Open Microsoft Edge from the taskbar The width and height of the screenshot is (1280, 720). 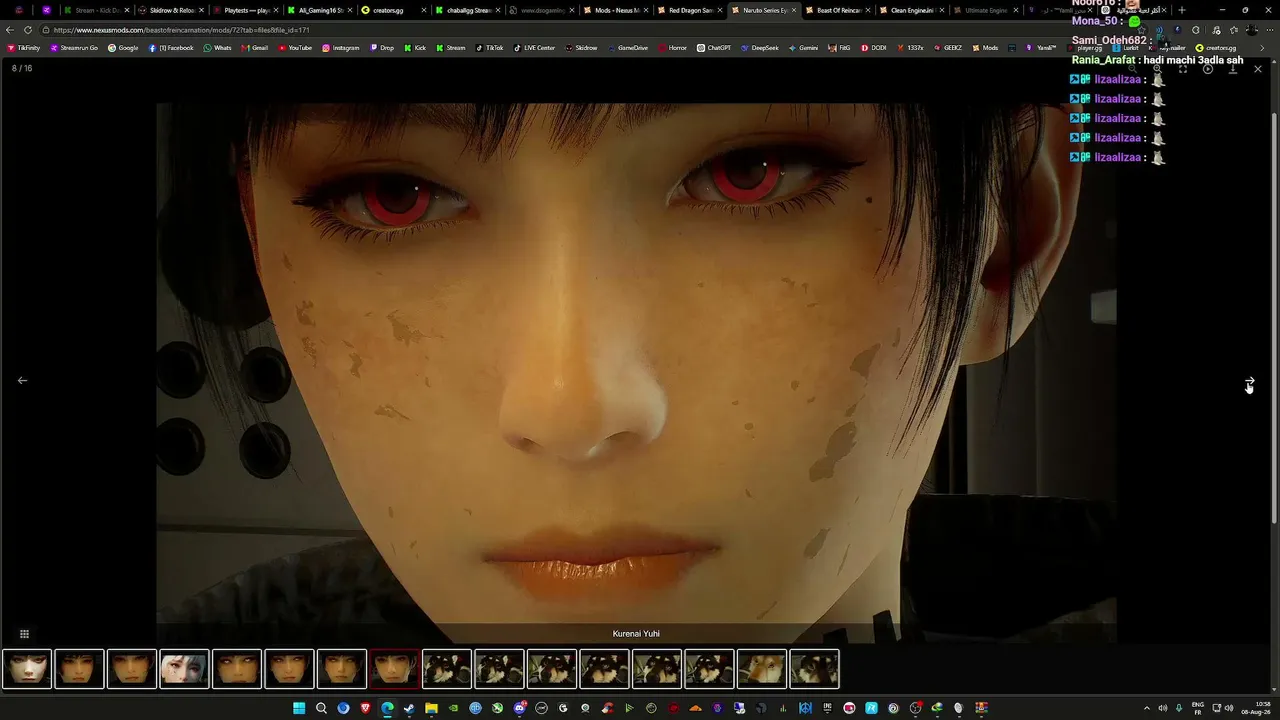[x=387, y=708]
